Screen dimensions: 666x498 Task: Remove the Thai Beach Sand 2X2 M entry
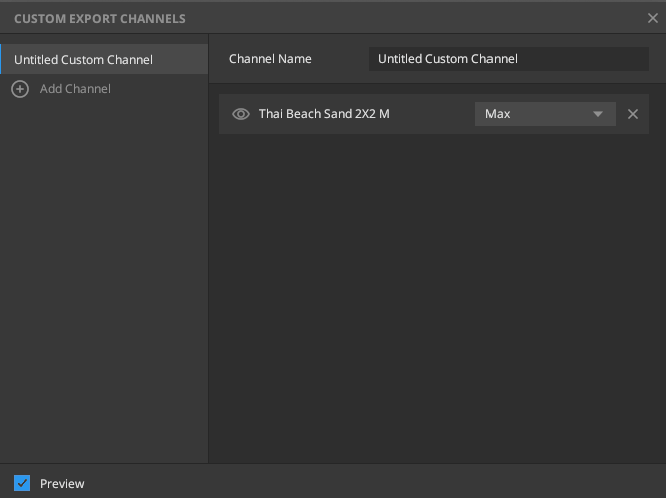pos(632,114)
